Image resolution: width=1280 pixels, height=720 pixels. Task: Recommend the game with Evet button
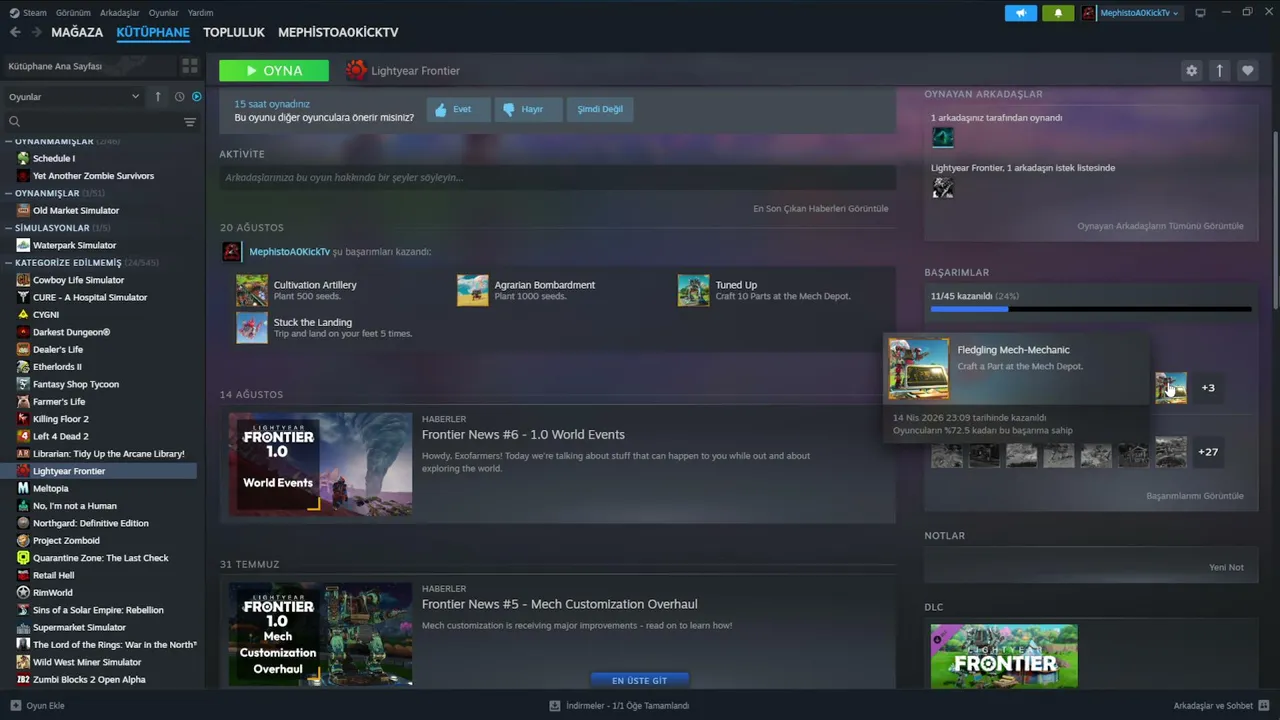pyautogui.click(x=459, y=109)
